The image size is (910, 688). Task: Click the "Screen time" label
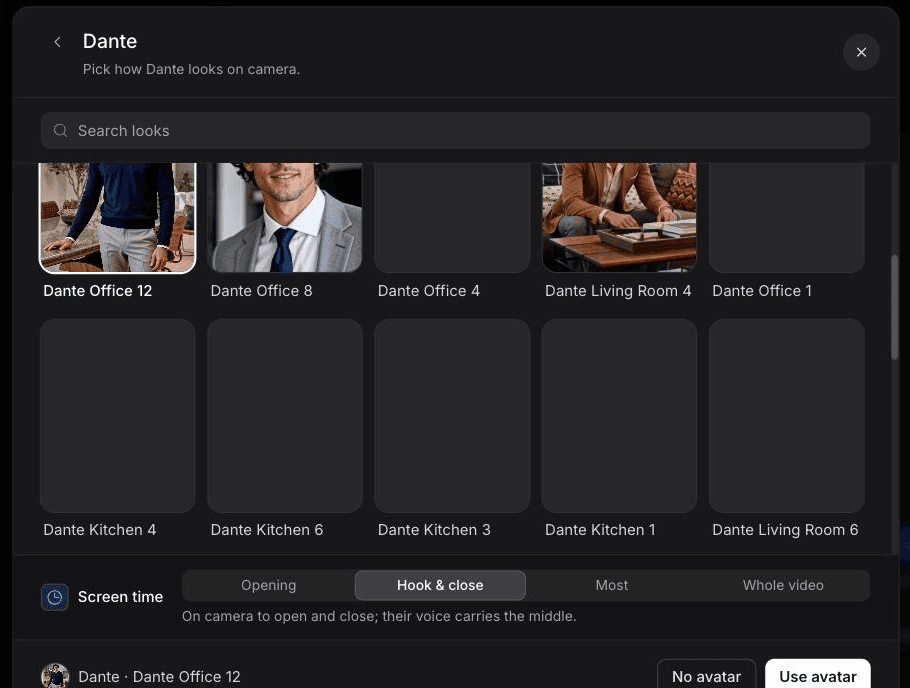(x=120, y=597)
